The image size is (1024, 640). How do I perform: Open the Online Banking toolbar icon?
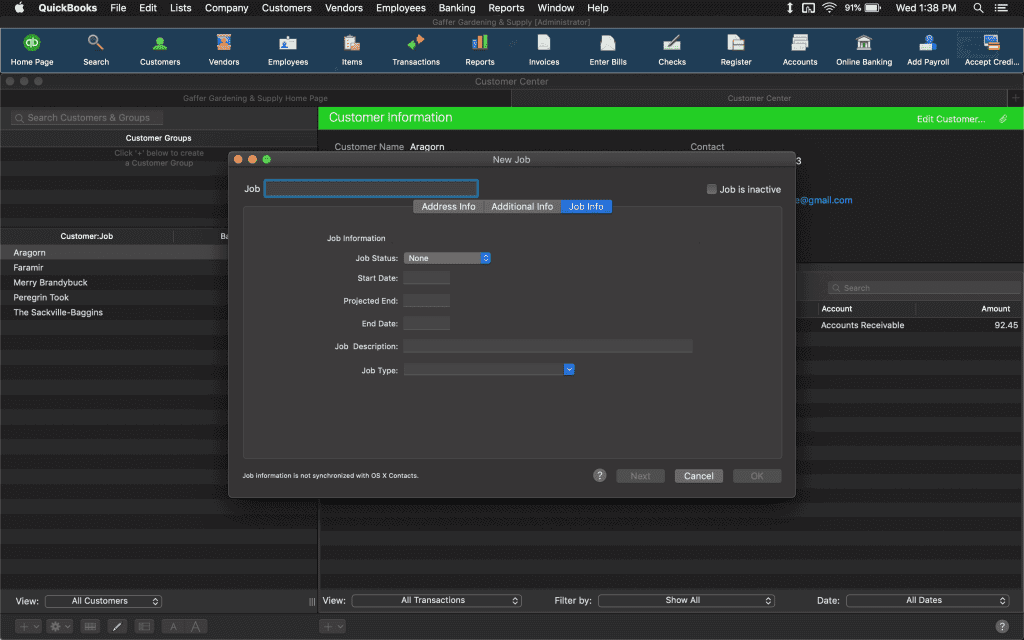point(864,50)
